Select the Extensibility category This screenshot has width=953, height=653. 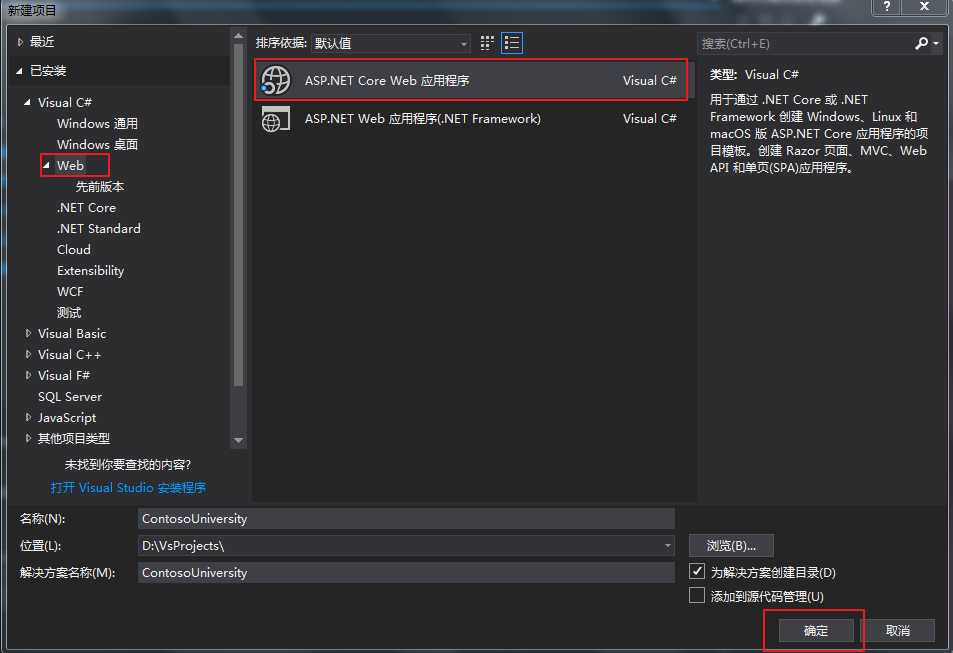point(91,271)
